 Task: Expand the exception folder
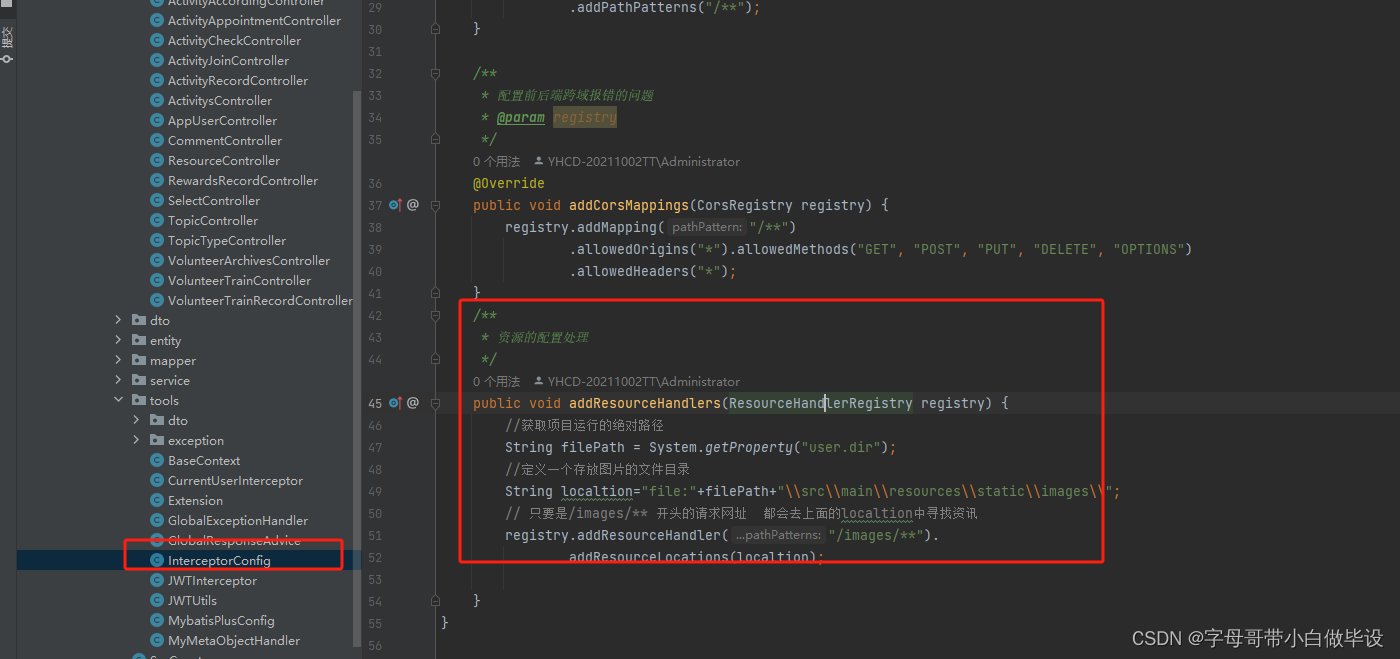point(137,440)
